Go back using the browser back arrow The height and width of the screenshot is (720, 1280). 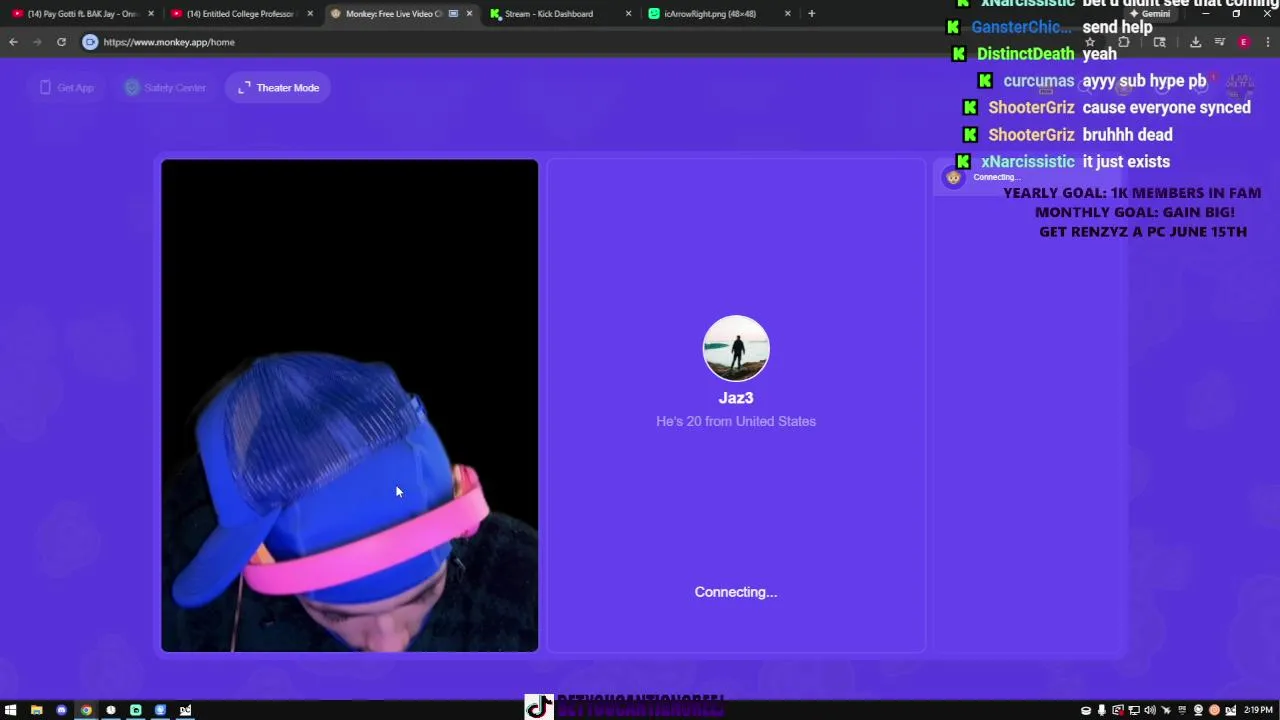[13, 42]
